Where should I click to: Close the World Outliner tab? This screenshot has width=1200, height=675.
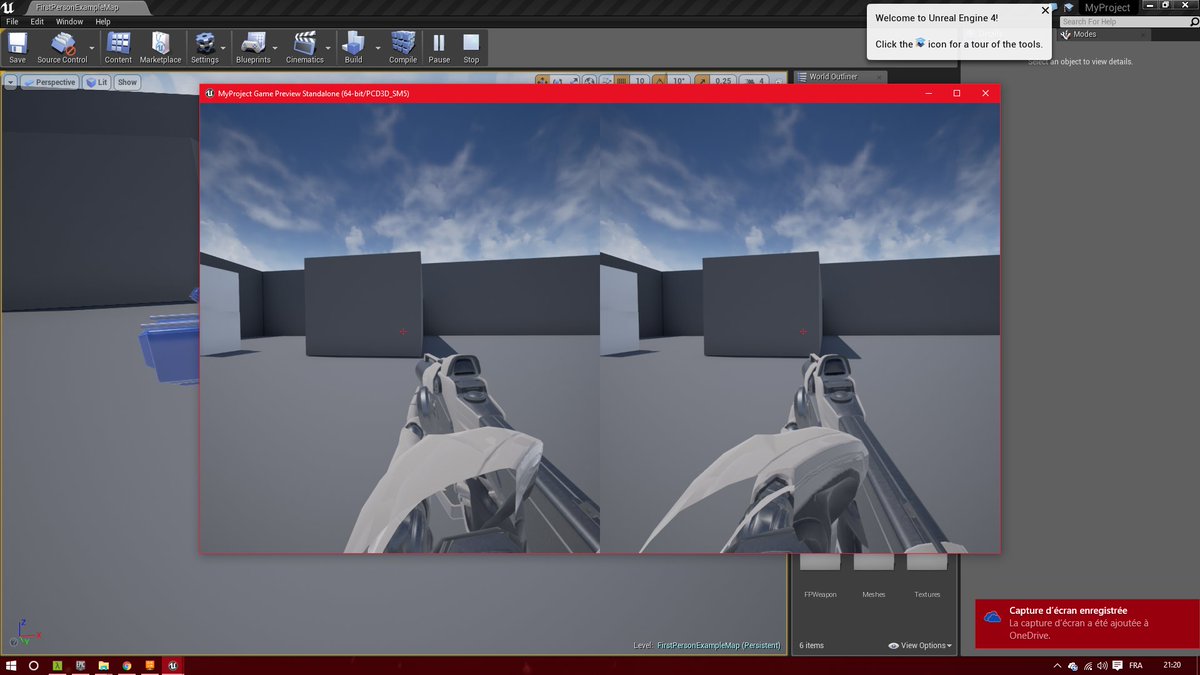[879, 76]
